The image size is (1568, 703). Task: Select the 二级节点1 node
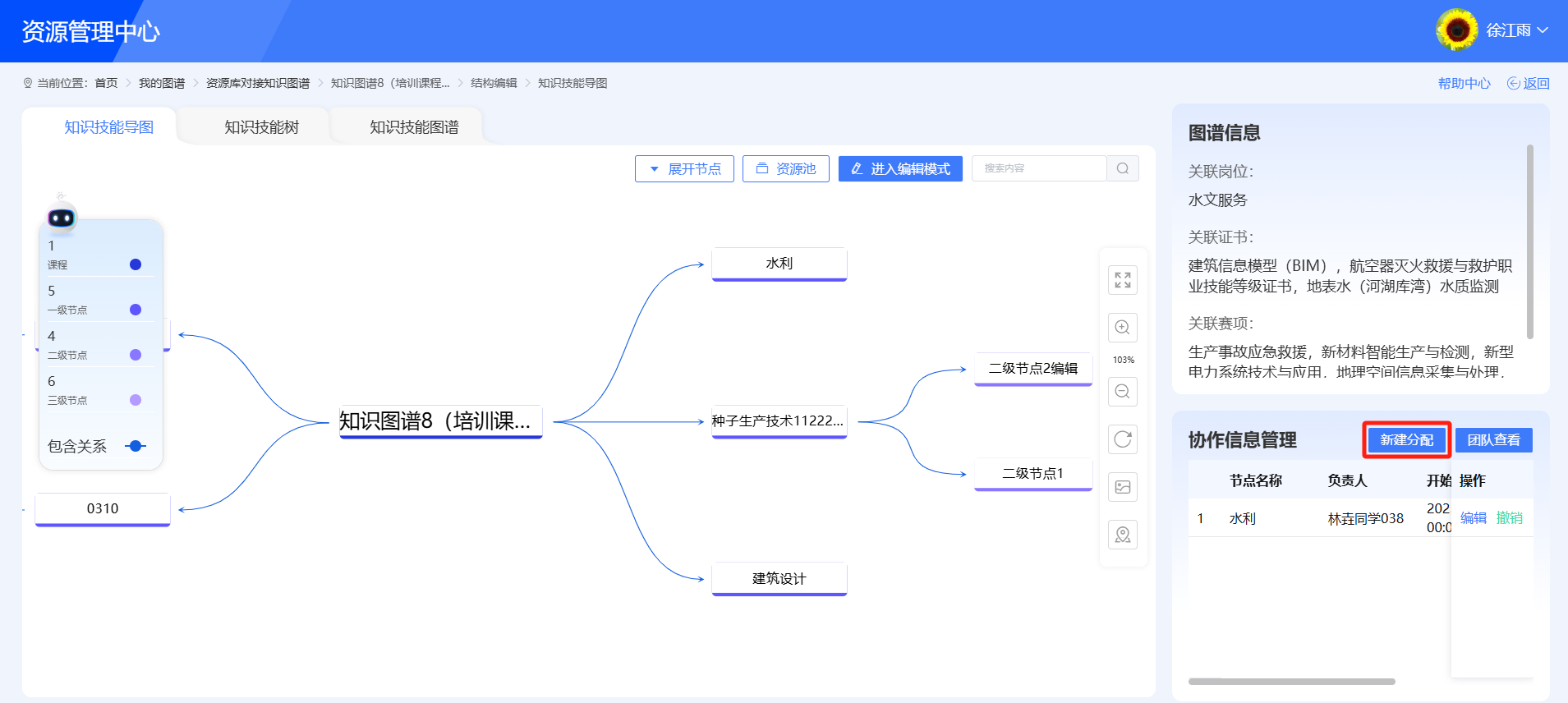point(1033,474)
